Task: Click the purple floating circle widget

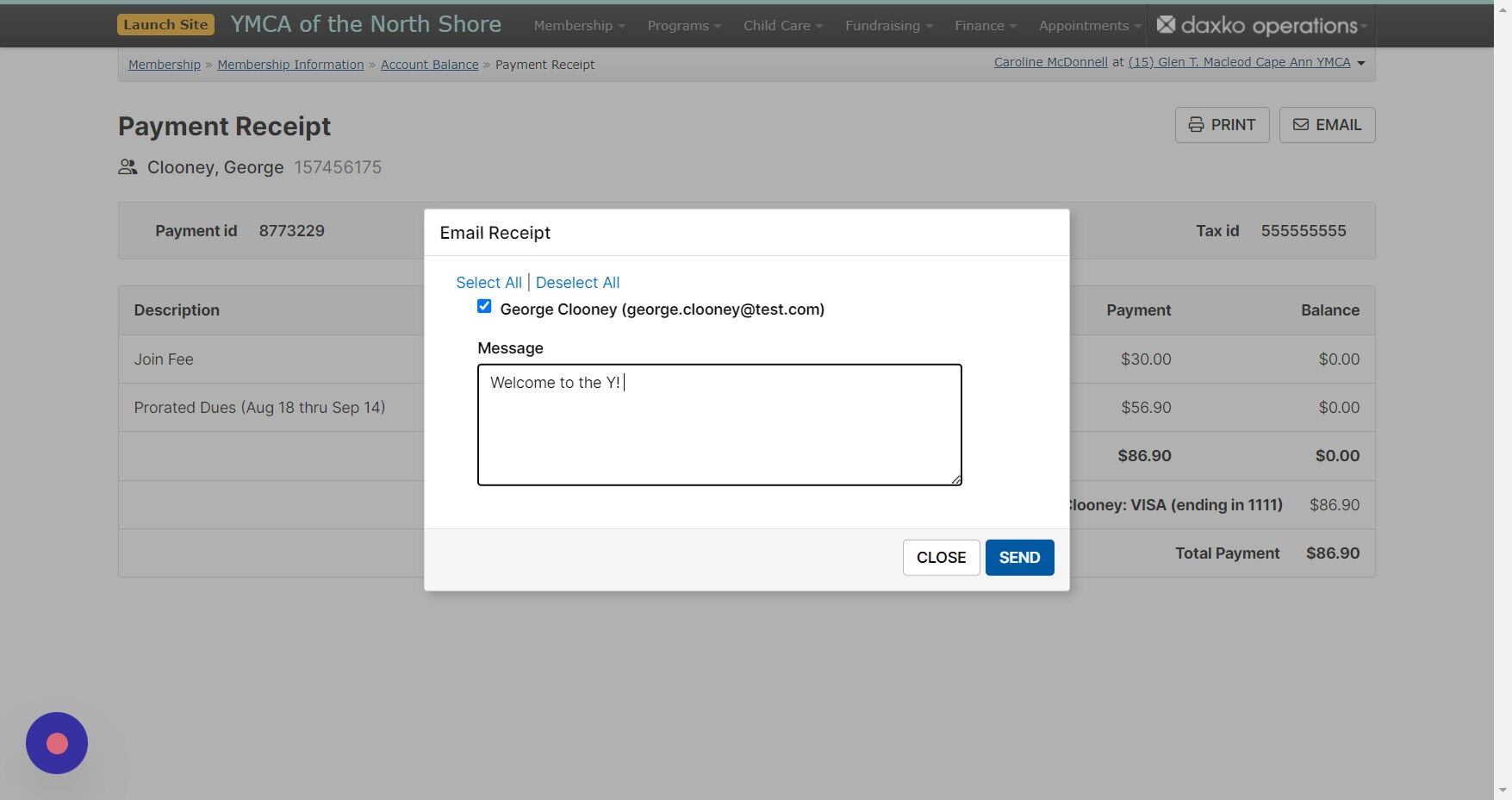Action: (56, 742)
